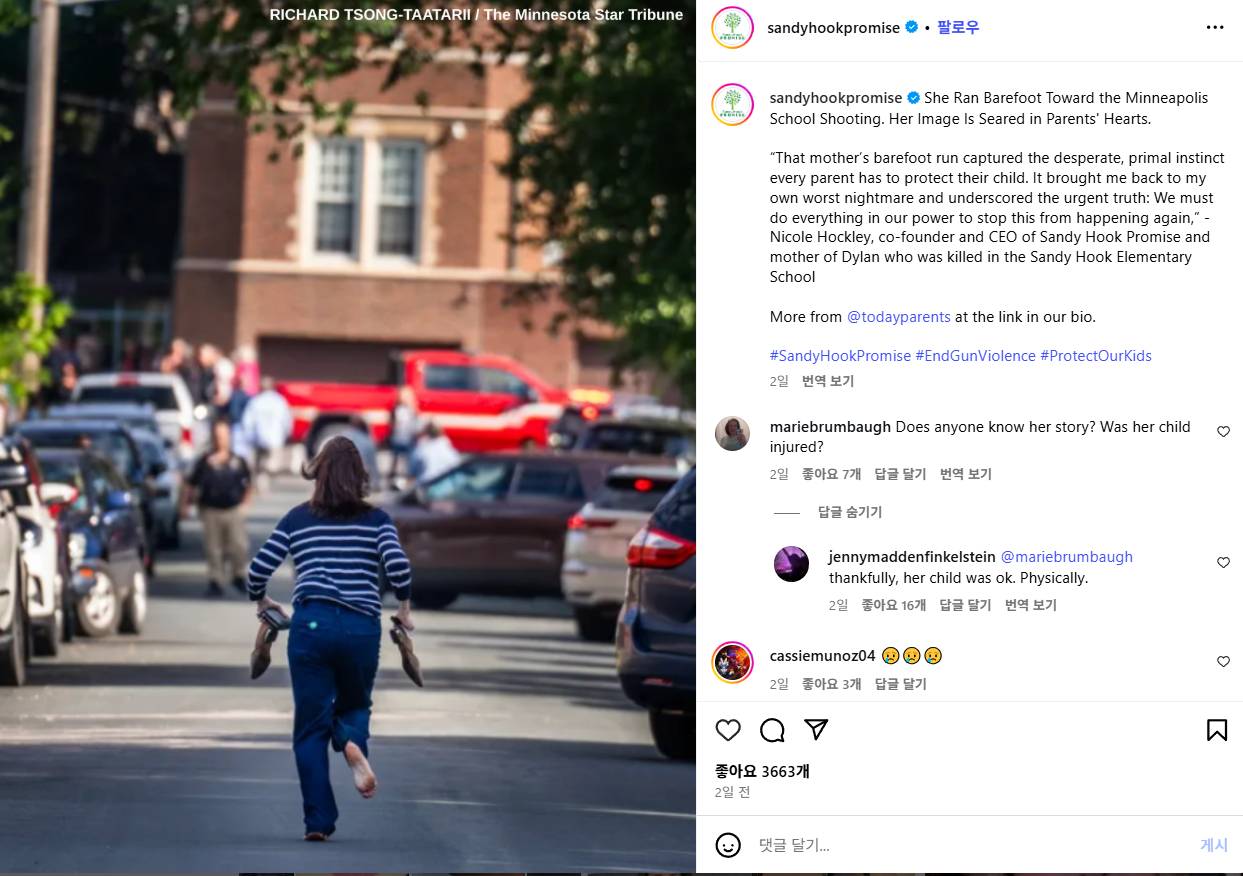This screenshot has height=876, width=1243.
Task: View mariebrumbaugh's profile picture
Action: click(x=732, y=433)
